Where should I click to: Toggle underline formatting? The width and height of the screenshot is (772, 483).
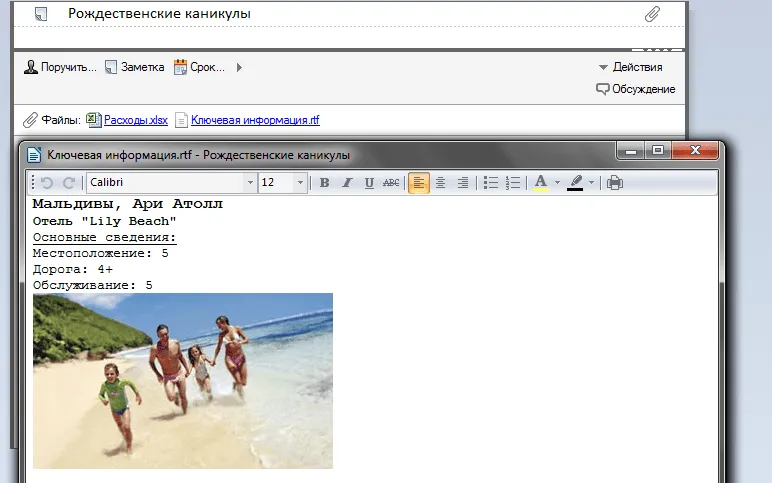pos(369,183)
